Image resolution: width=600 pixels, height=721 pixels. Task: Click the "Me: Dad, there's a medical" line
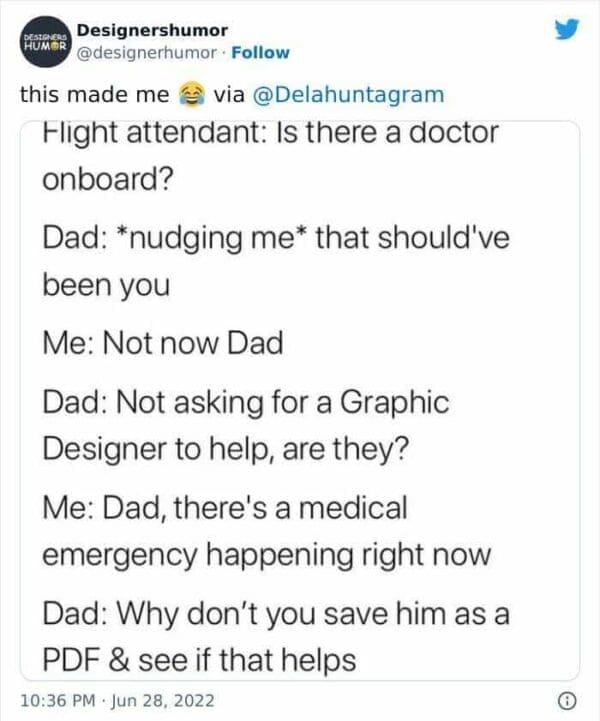225,507
